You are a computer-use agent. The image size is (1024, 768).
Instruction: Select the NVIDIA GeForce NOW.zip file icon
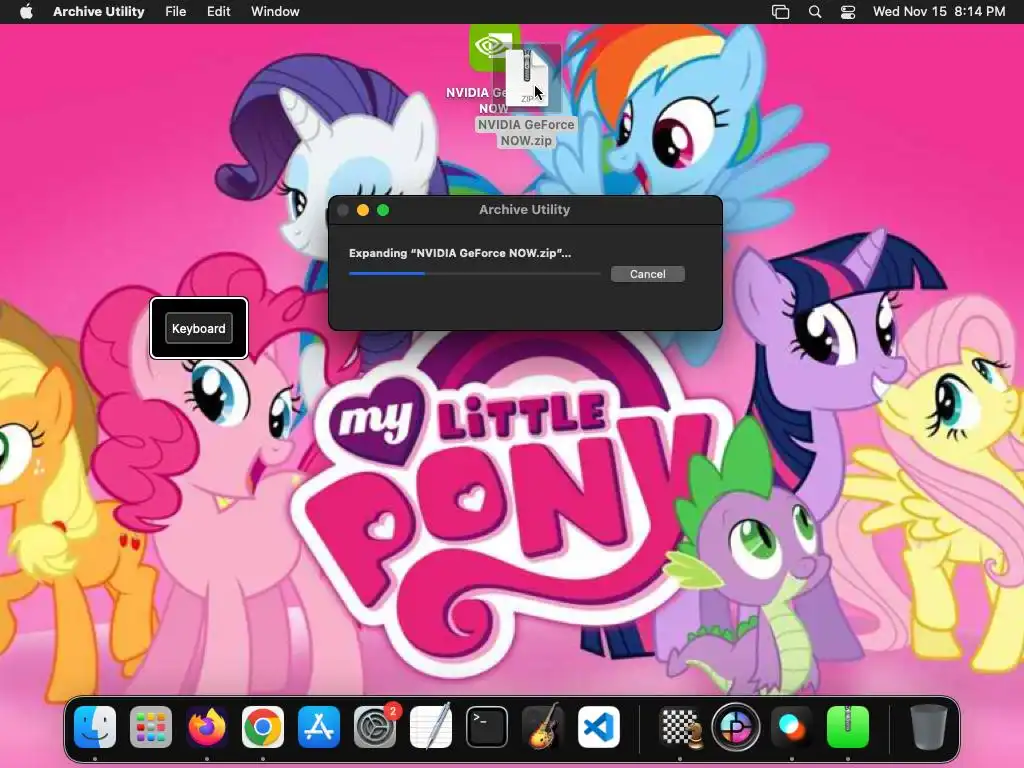pos(527,76)
